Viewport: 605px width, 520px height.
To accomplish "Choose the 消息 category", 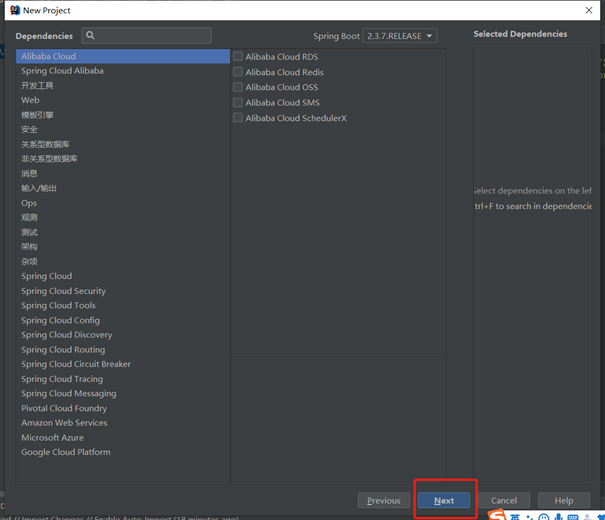I will point(123,174).
